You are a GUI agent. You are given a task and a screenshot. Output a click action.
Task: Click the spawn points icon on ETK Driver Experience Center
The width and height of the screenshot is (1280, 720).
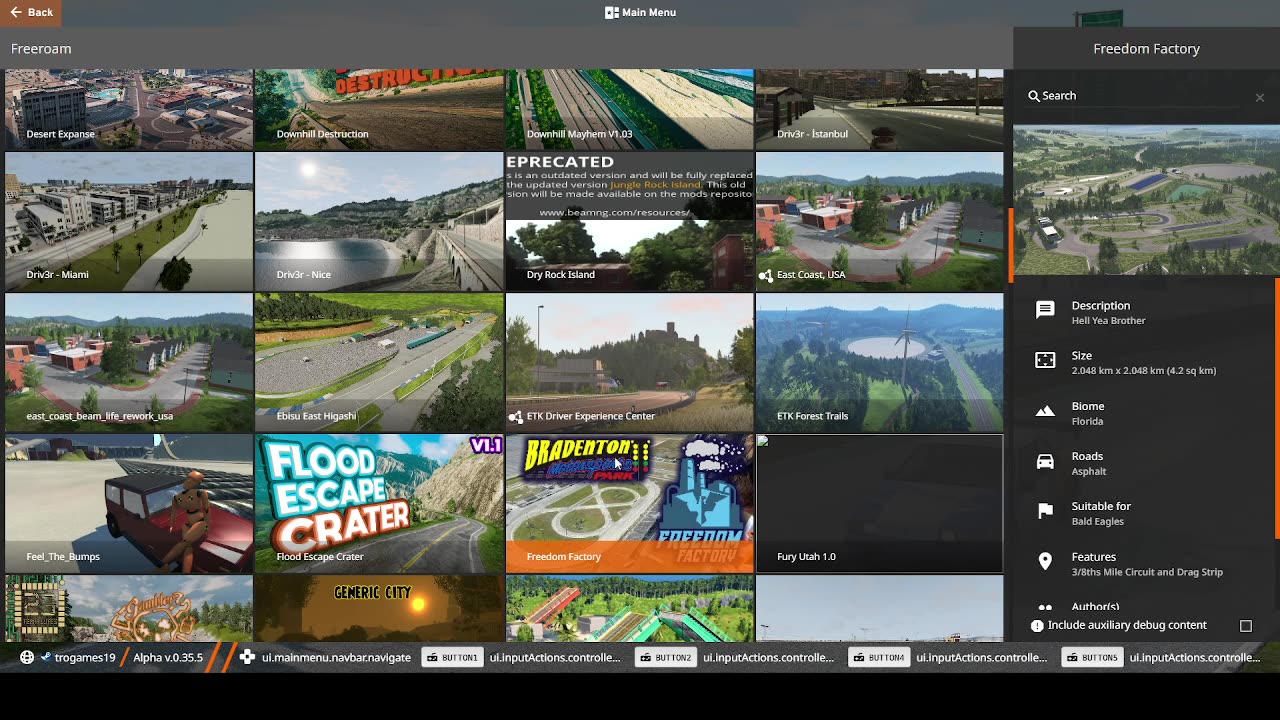click(516, 416)
